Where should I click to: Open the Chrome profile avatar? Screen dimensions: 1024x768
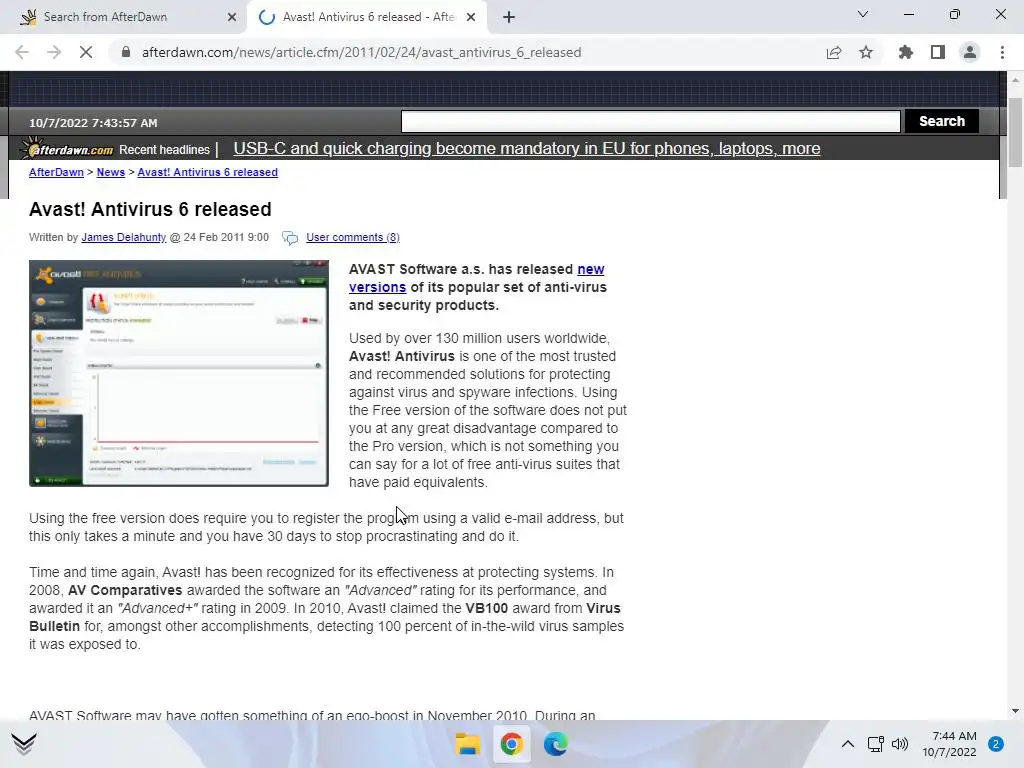[970, 52]
